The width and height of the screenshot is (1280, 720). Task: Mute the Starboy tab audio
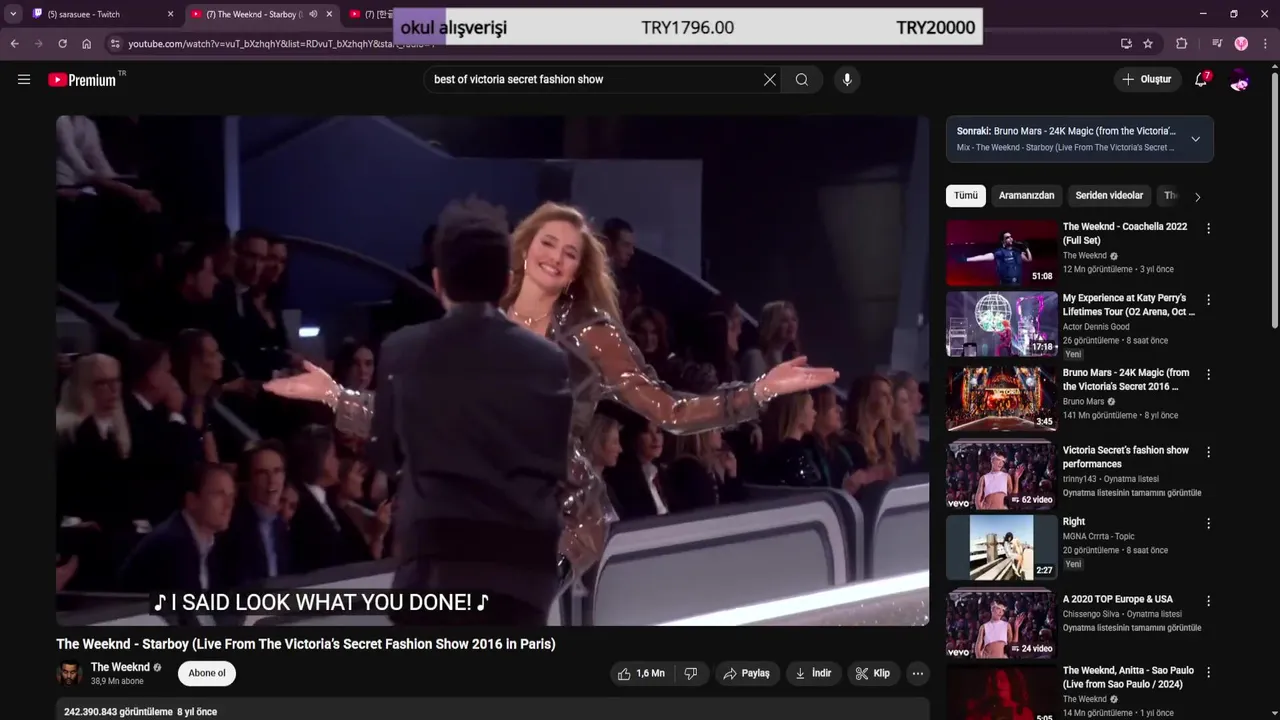pyautogui.click(x=313, y=14)
